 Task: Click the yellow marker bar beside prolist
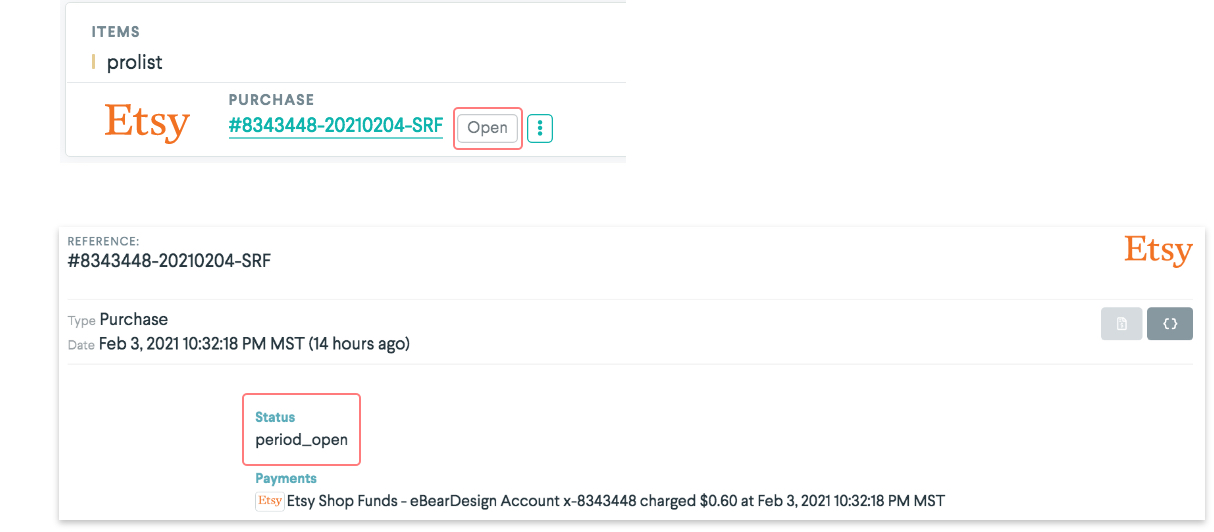(x=93, y=62)
